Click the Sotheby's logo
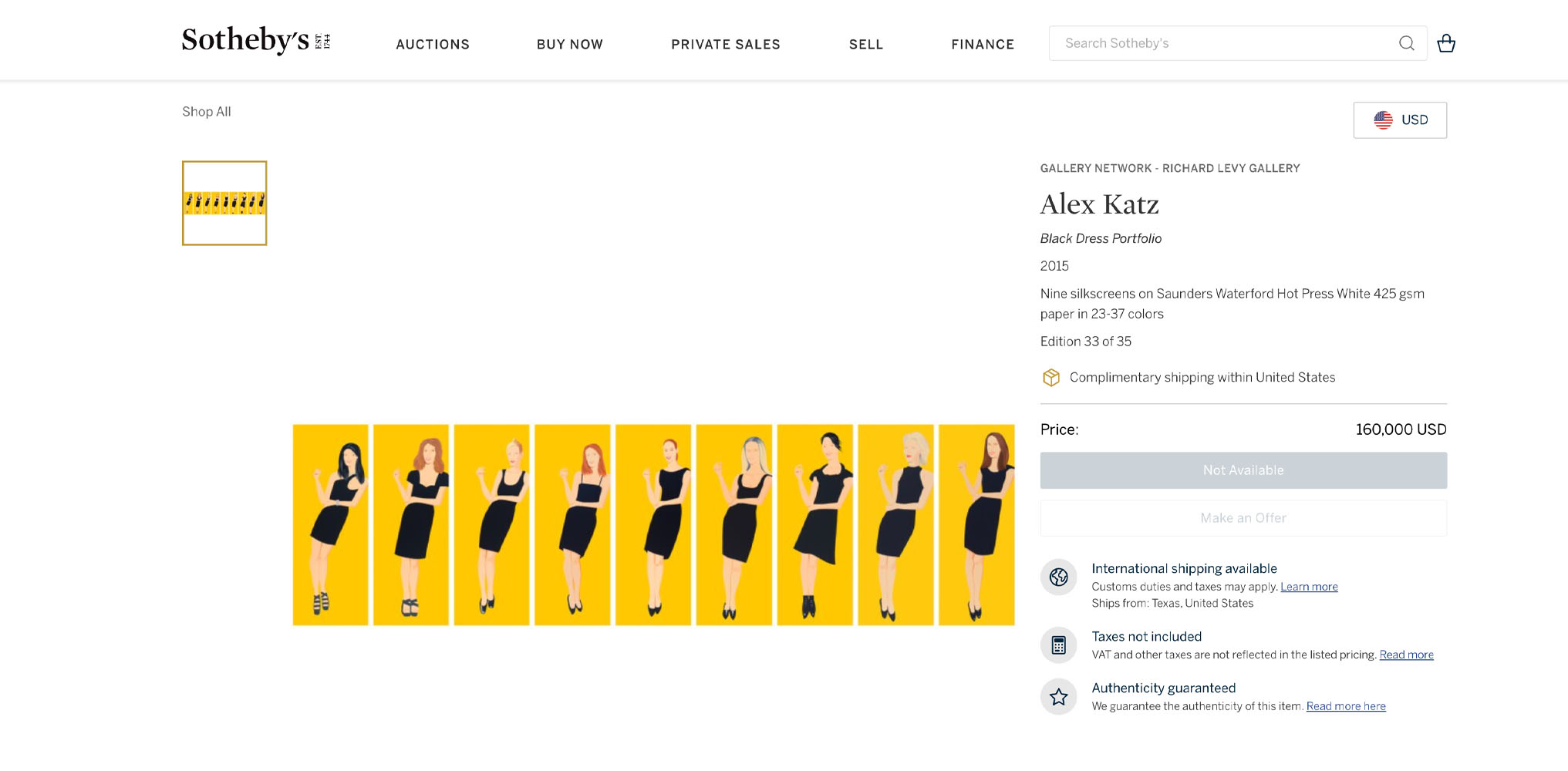 (x=256, y=40)
